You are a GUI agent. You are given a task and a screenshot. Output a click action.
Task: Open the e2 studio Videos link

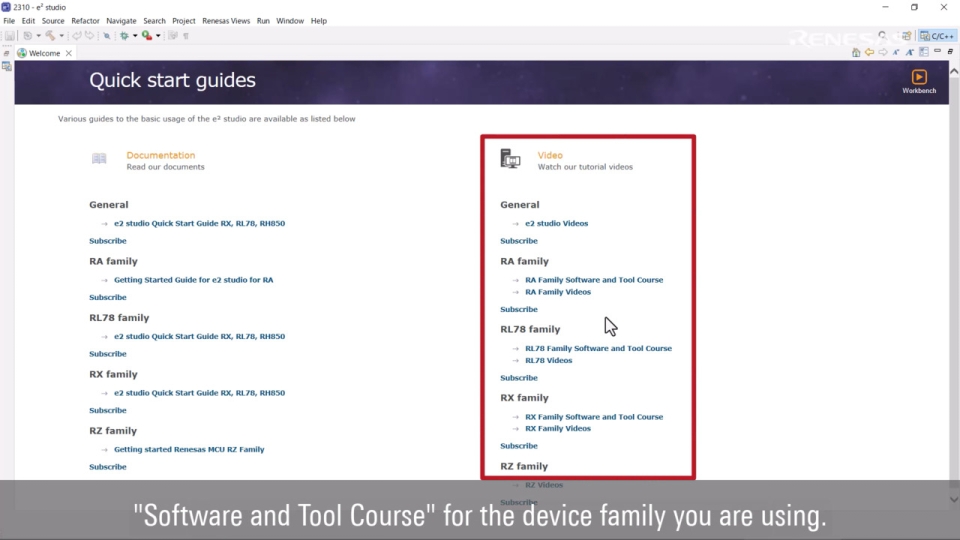(x=557, y=223)
